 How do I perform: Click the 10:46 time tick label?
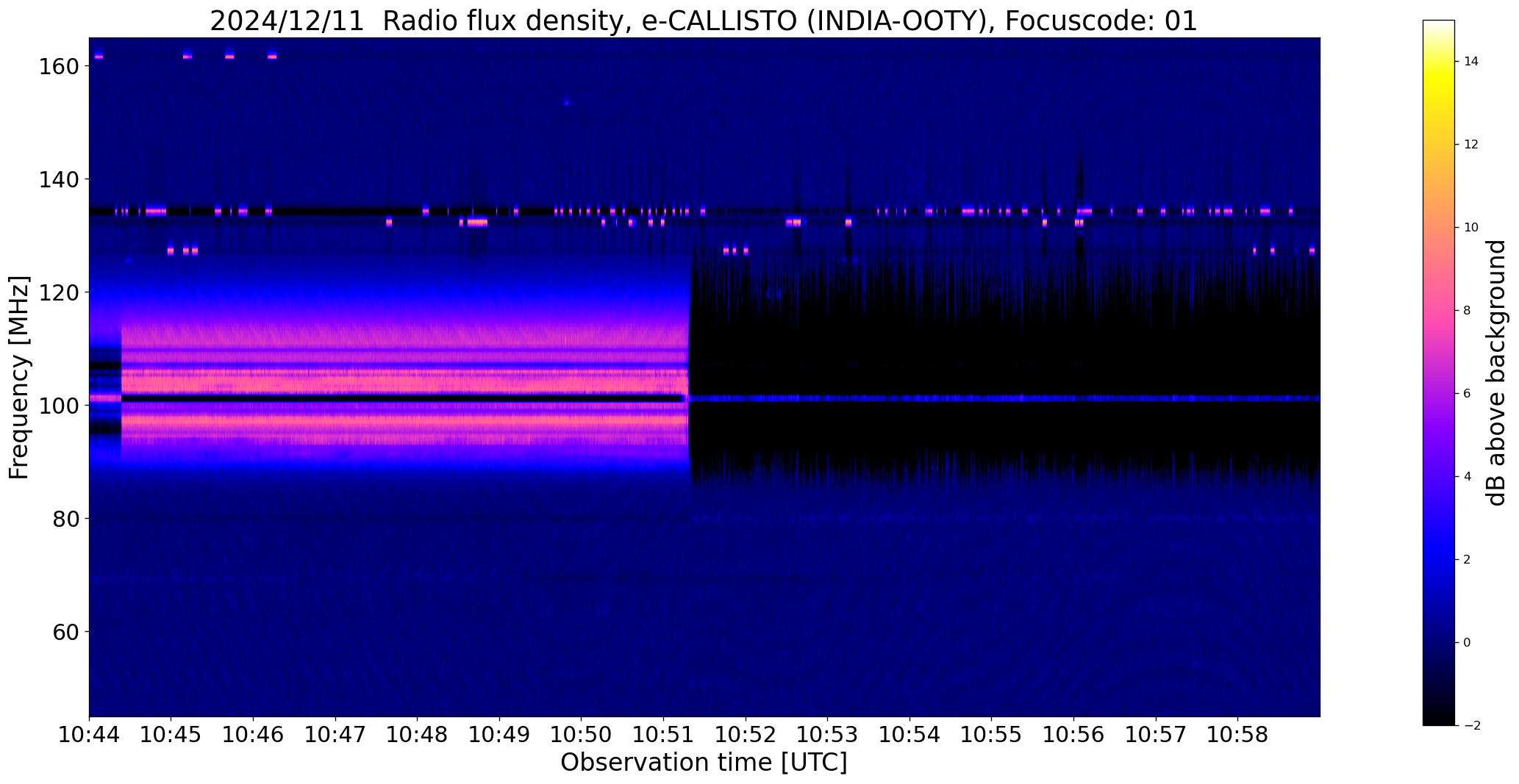[254, 735]
